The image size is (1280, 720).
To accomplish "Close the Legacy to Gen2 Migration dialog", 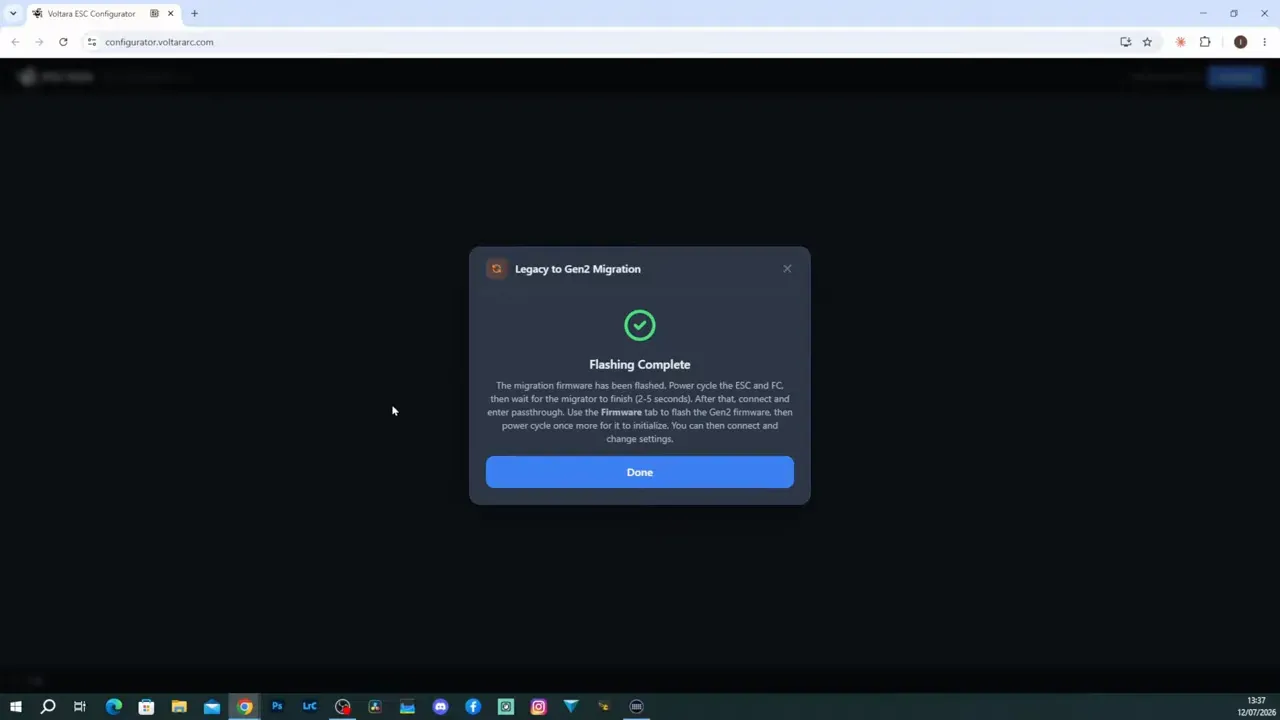I will click(787, 268).
